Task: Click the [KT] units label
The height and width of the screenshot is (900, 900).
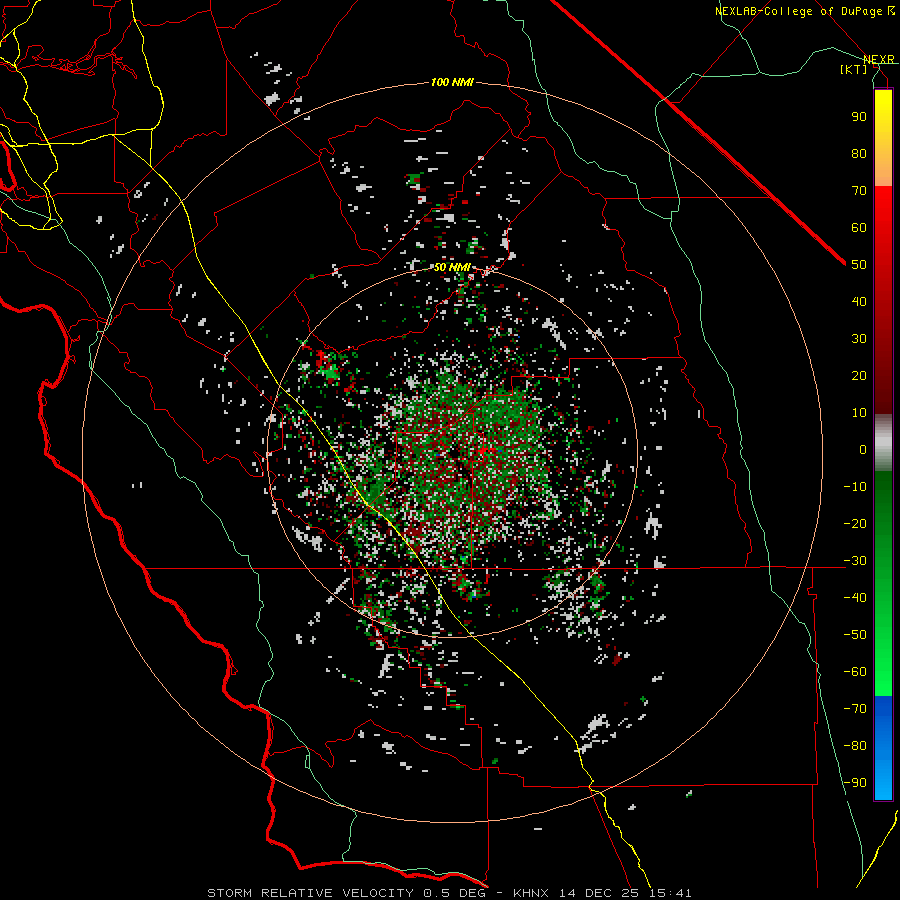Action: 854,69
